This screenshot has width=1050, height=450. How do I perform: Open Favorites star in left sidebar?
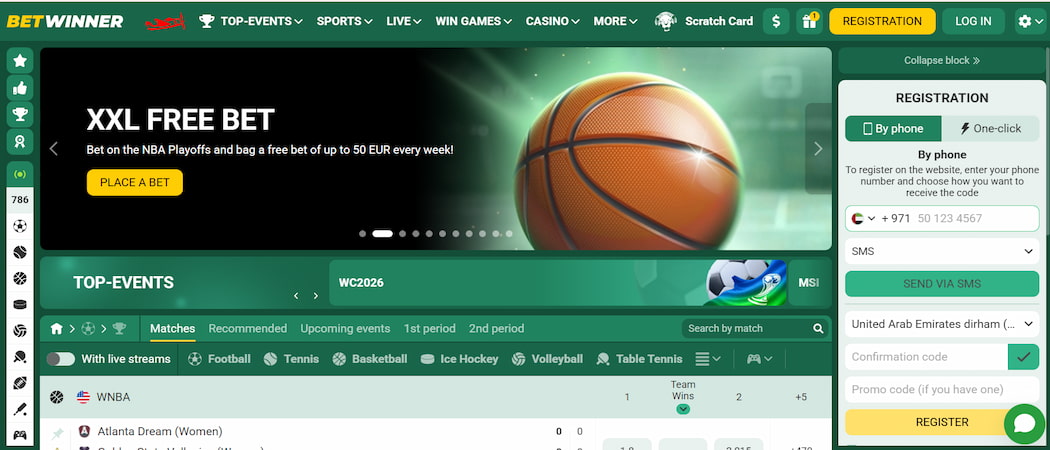click(20, 61)
